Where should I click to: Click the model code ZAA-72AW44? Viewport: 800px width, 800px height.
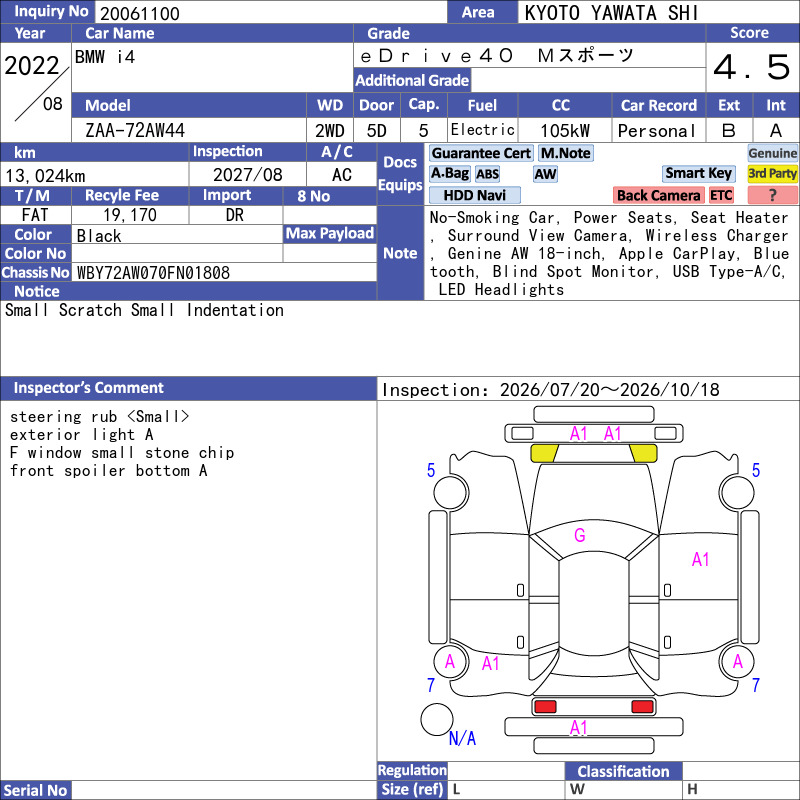pyautogui.click(x=135, y=131)
